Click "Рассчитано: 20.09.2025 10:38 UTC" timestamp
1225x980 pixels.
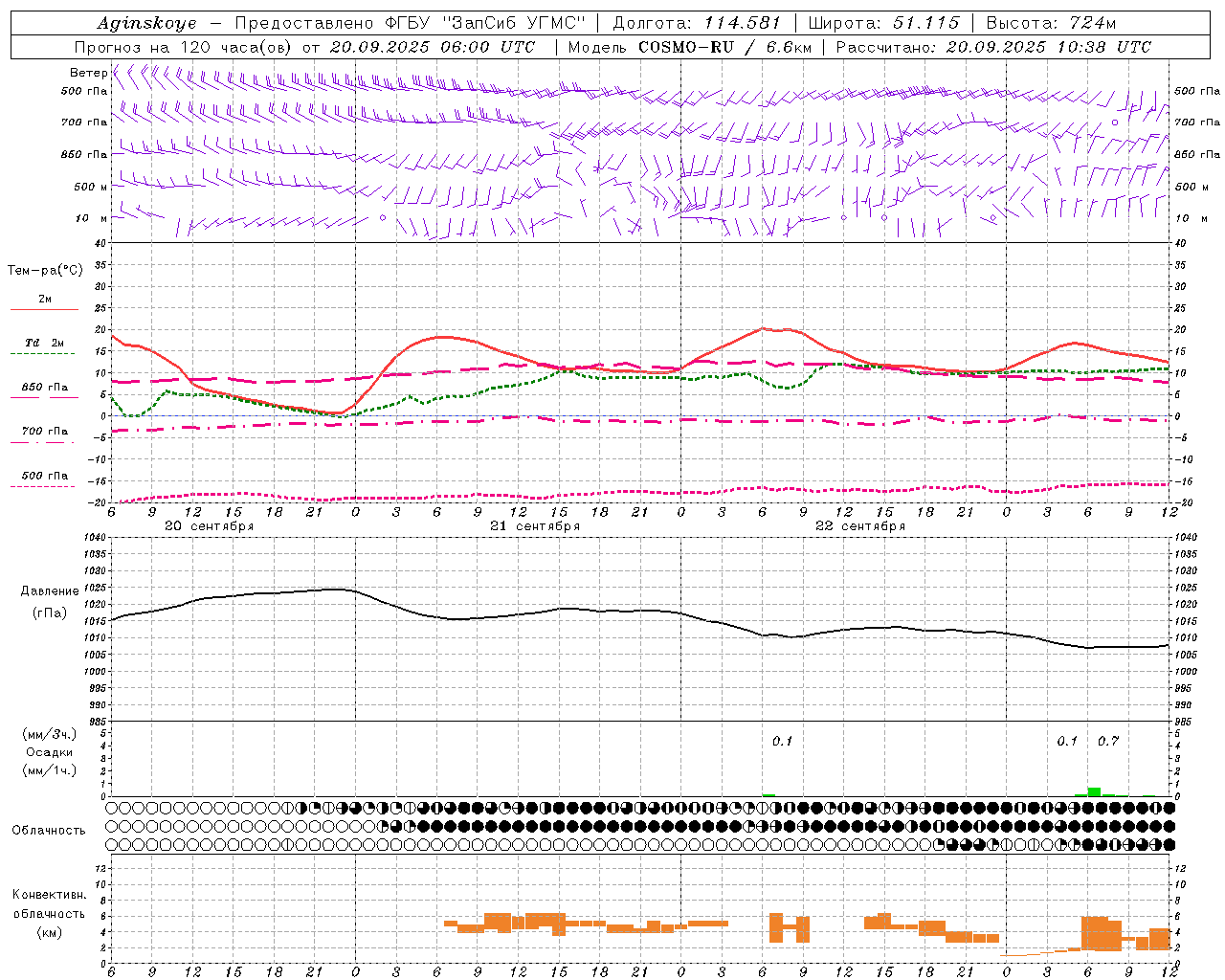pyautogui.click(x=993, y=47)
